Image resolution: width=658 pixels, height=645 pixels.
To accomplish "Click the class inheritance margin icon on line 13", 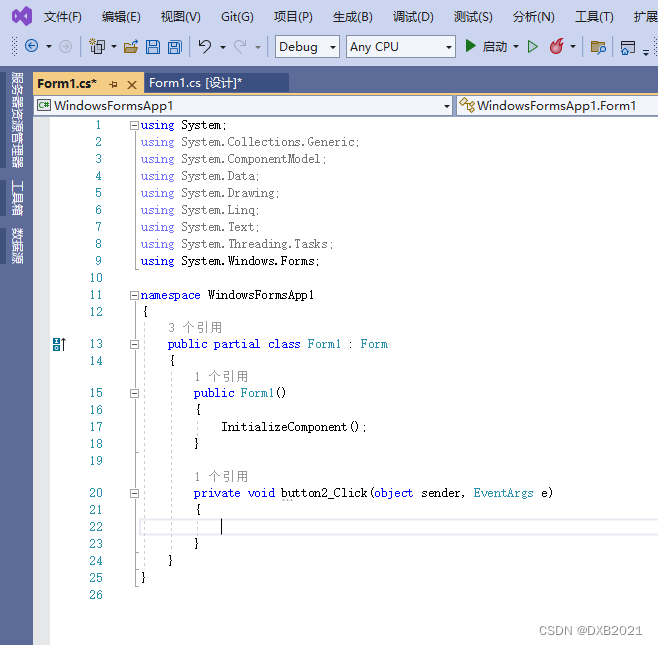I will [59, 344].
